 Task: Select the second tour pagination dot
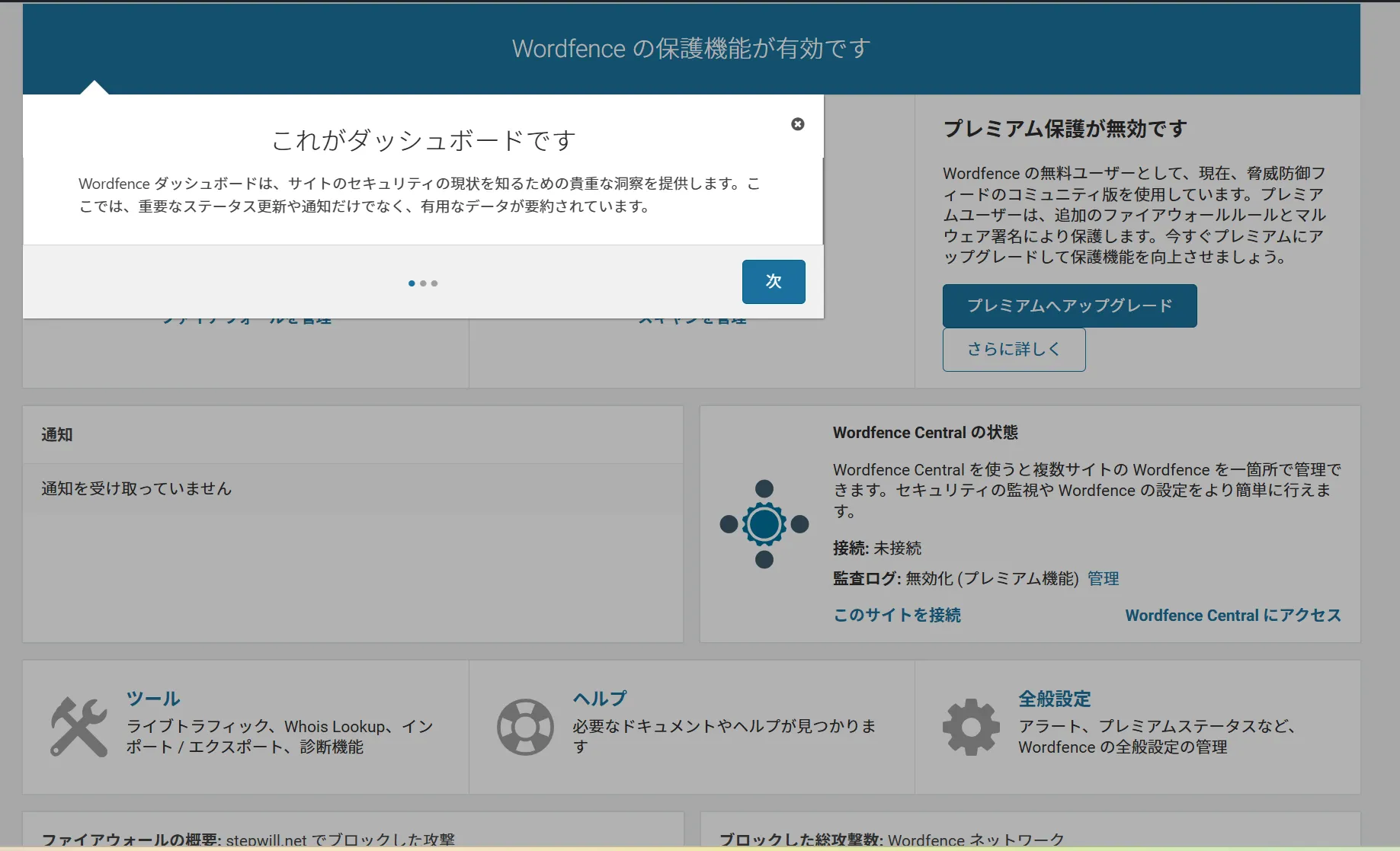pos(423,283)
